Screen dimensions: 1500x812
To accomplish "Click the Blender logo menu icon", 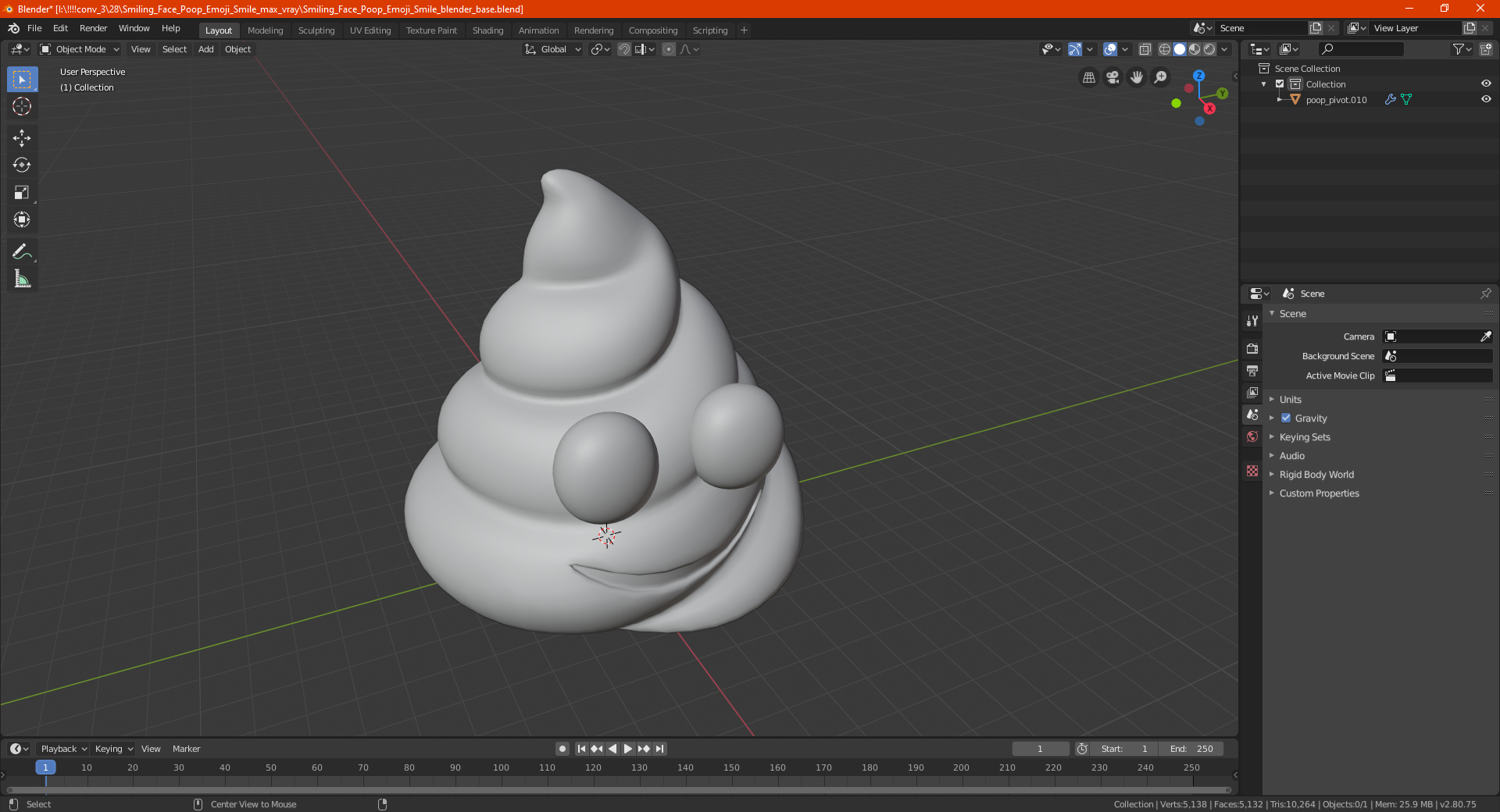I will (x=13, y=28).
